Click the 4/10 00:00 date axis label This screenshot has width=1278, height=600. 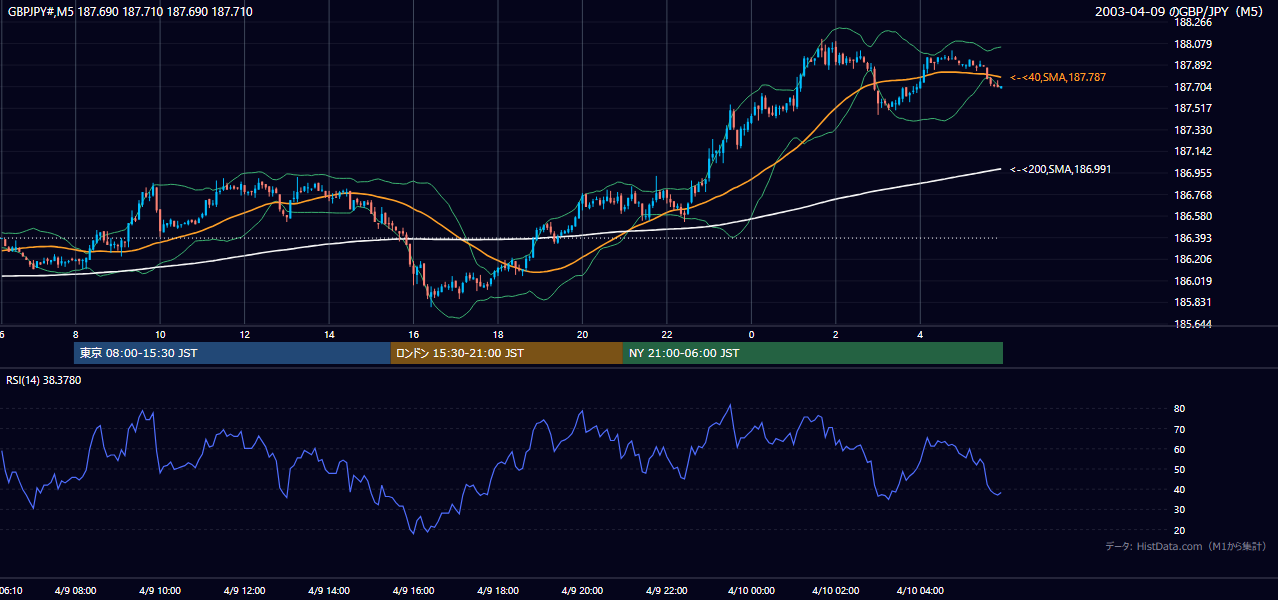(752, 591)
